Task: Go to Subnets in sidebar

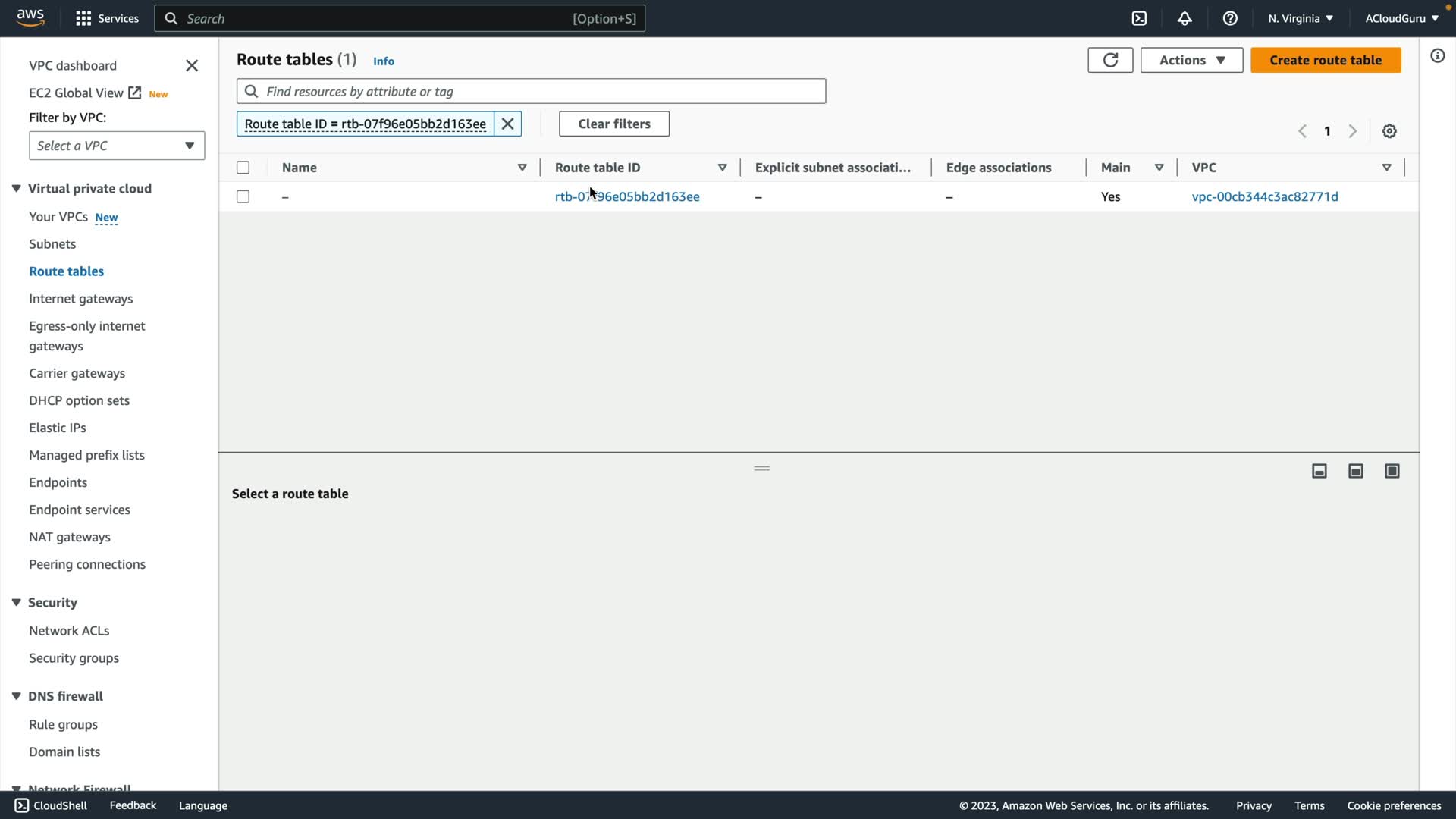Action: [52, 243]
